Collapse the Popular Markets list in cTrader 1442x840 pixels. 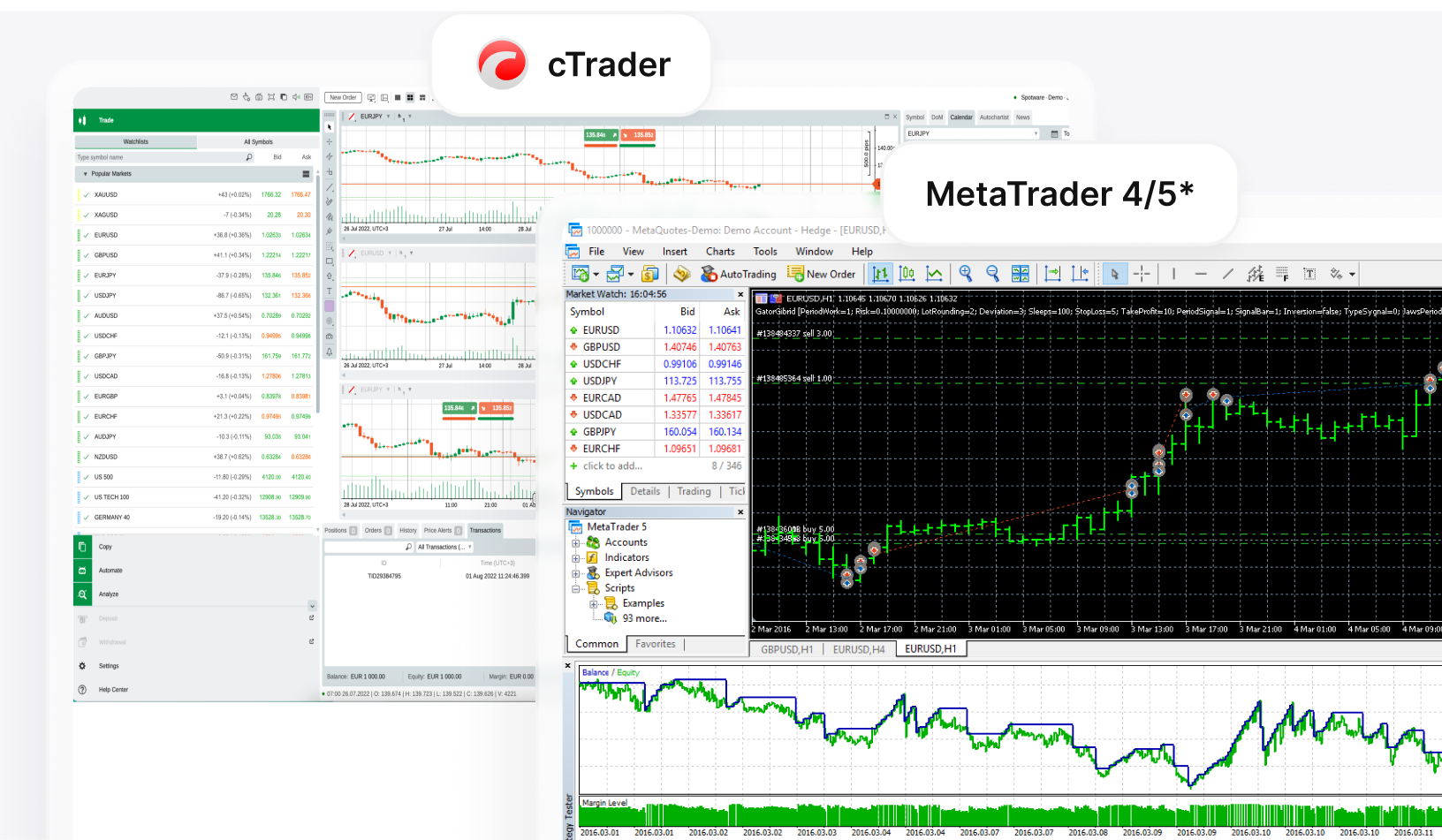tap(86, 174)
